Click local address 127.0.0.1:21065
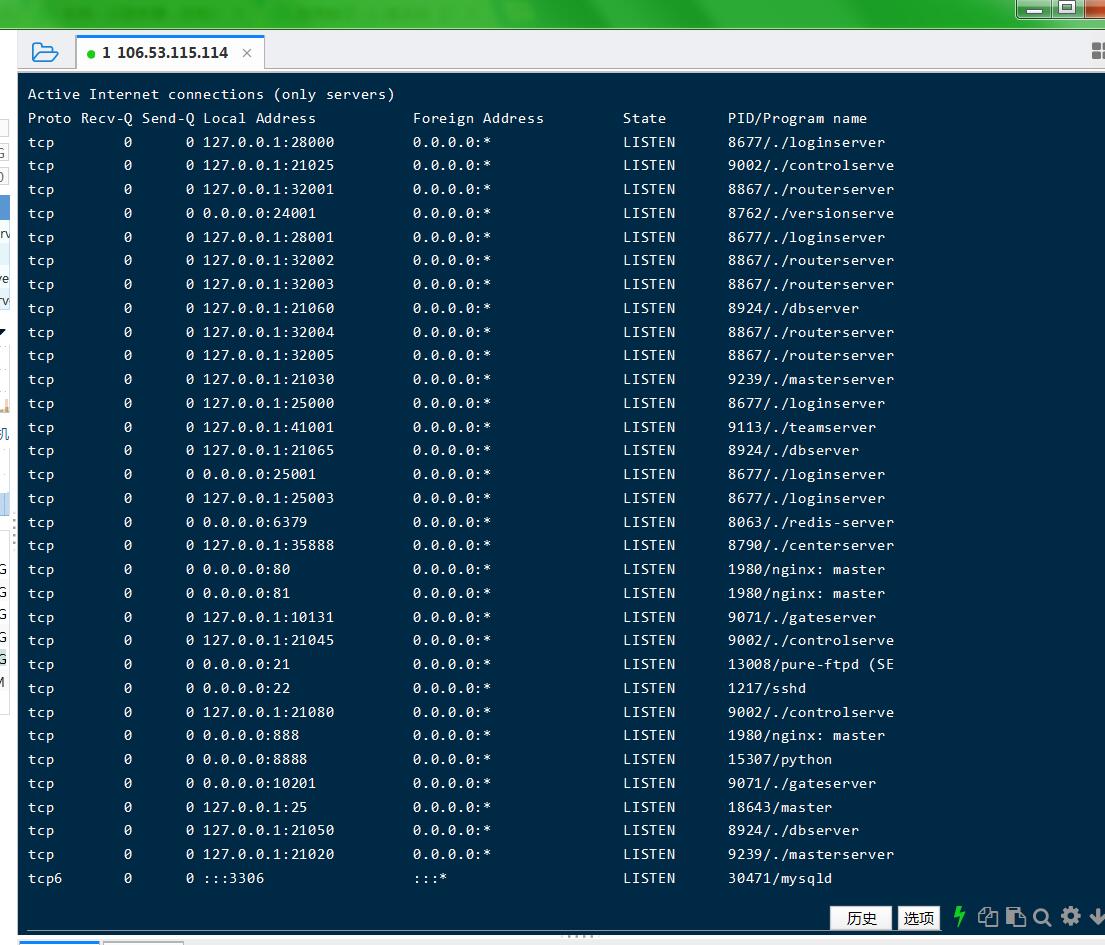Viewport: 1105px width, 945px height. pos(268,450)
